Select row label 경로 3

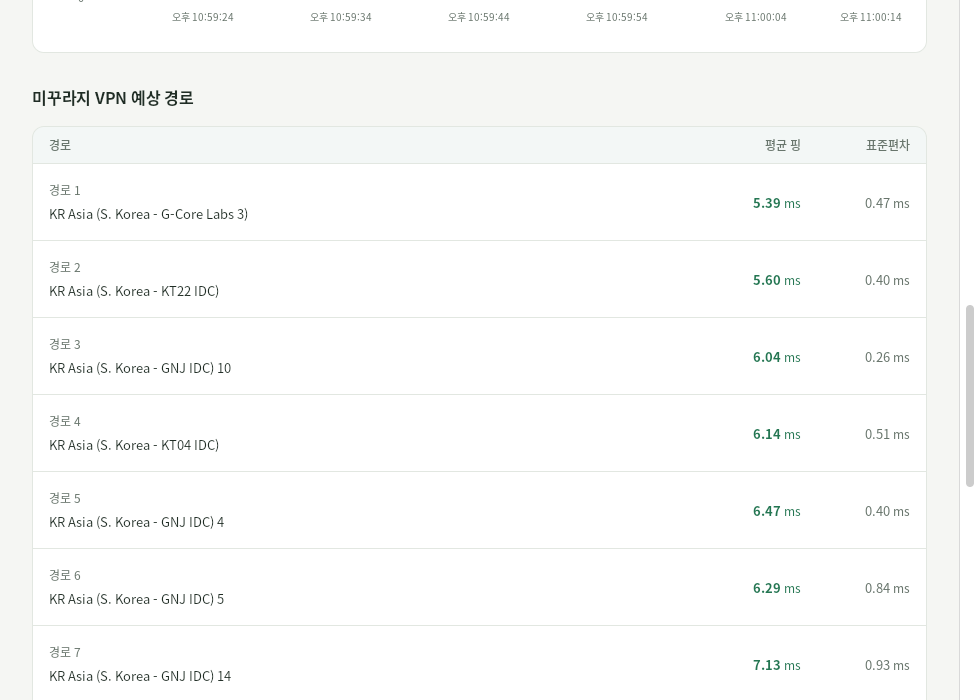[x=65, y=344]
